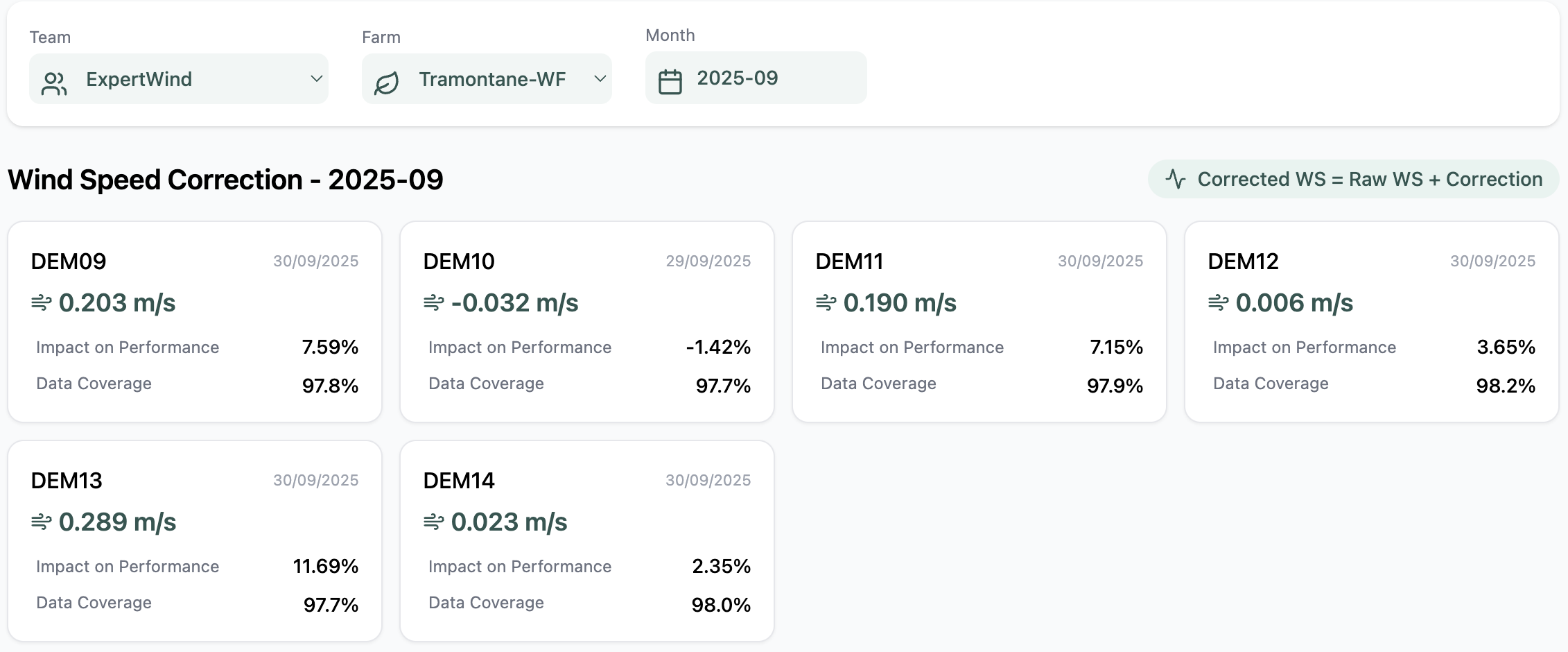Open the ExpertWind team dropdown
The width and height of the screenshot is (1568, 652).
pyautogui.click(x=179, y=79)
